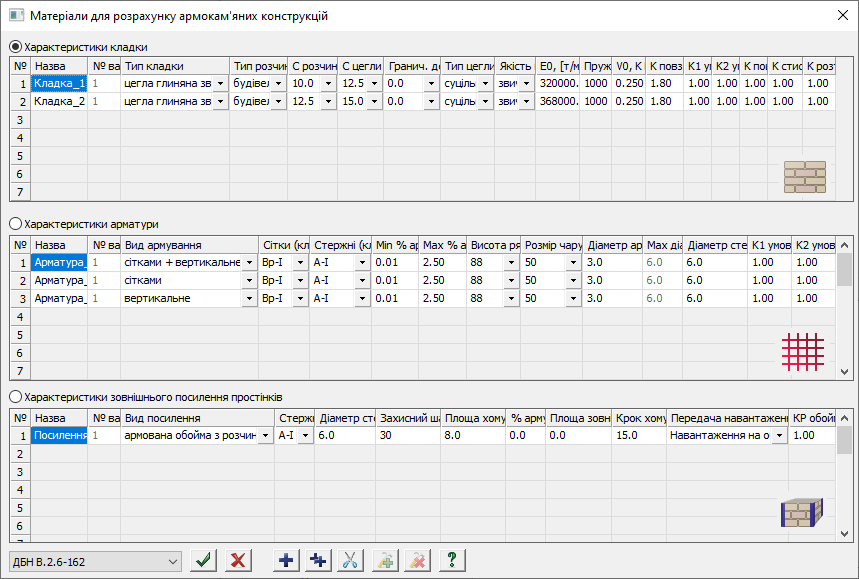This screenshot has width=859, height=579.
Task: Click the single blue plus add icon
Action: [287, 560]
